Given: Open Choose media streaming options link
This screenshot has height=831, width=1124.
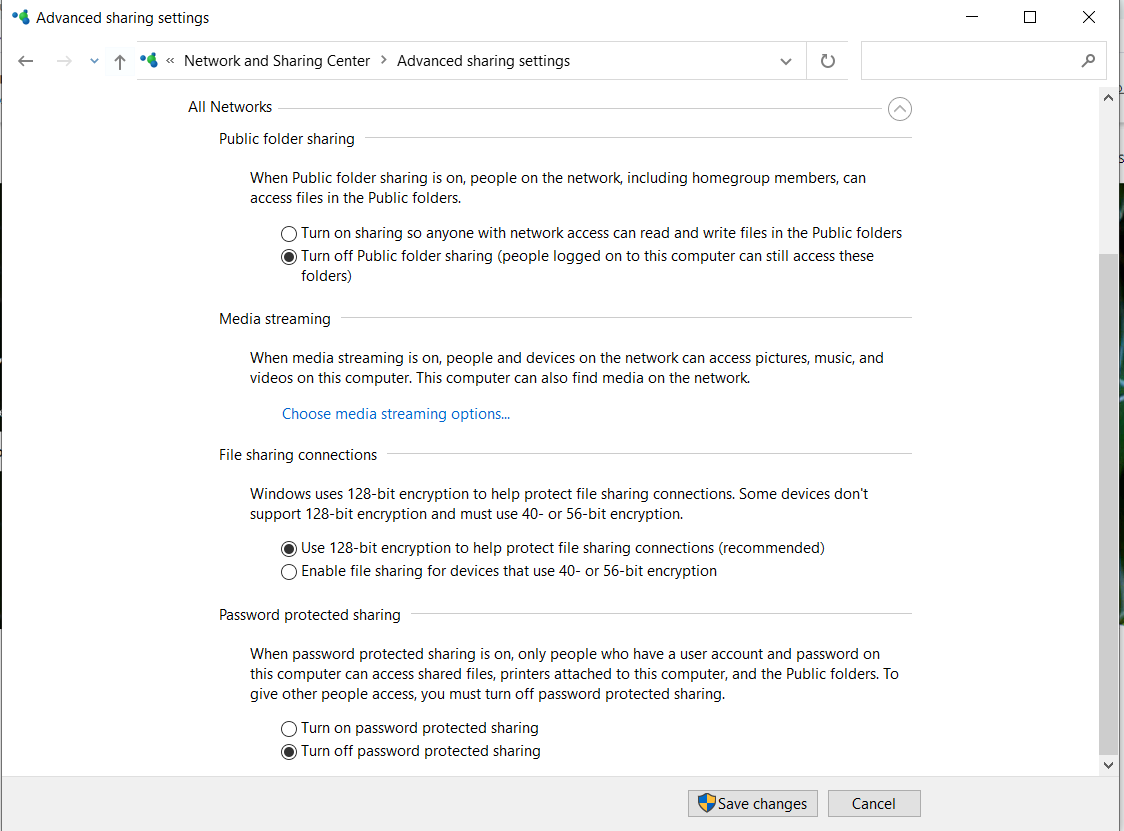Looking at the screenshot, I should coord(396,414).
